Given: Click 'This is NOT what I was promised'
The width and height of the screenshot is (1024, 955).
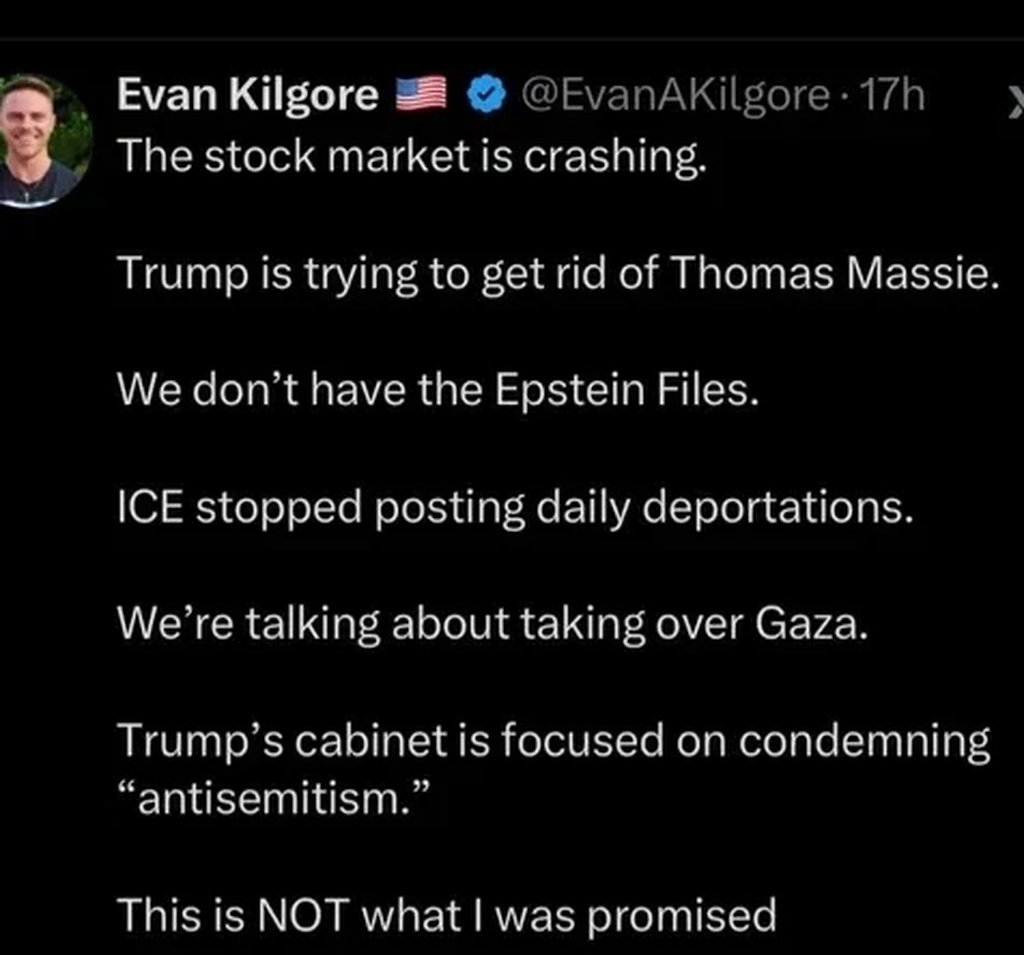Looking at the screenshot, I should 446,916.
